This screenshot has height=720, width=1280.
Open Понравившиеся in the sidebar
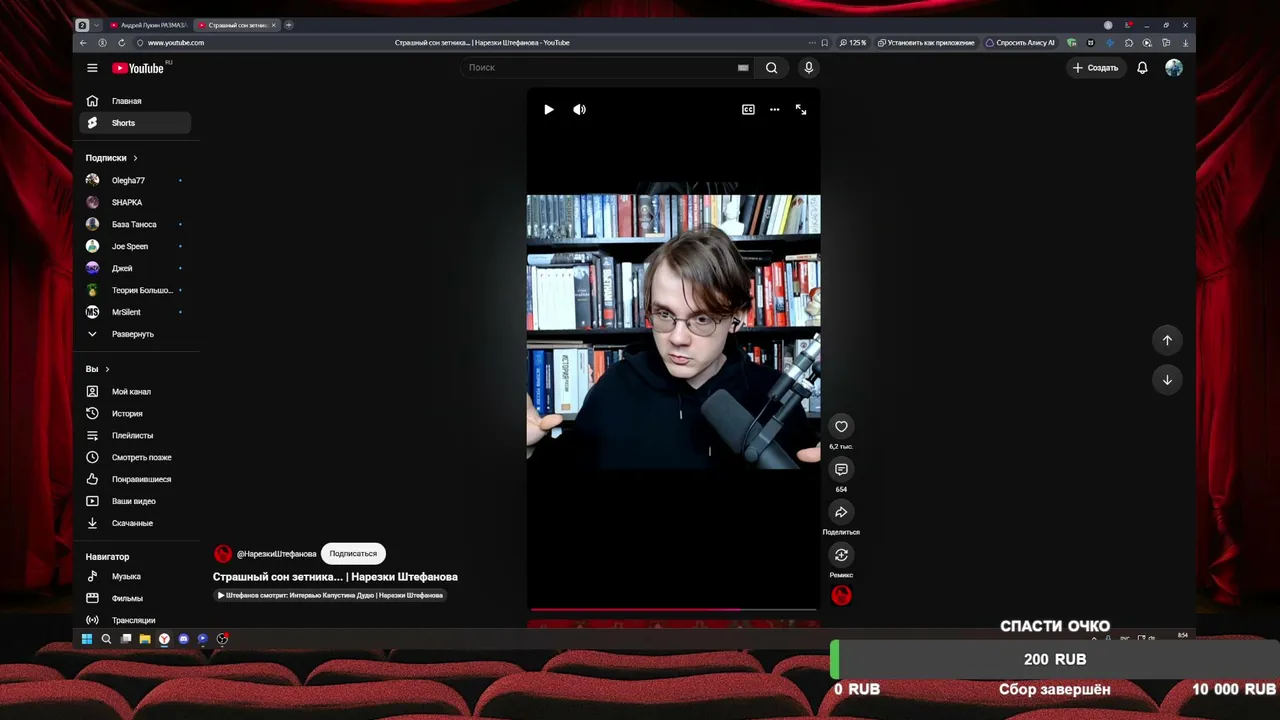pyautogui.click(x=136, y=480)
